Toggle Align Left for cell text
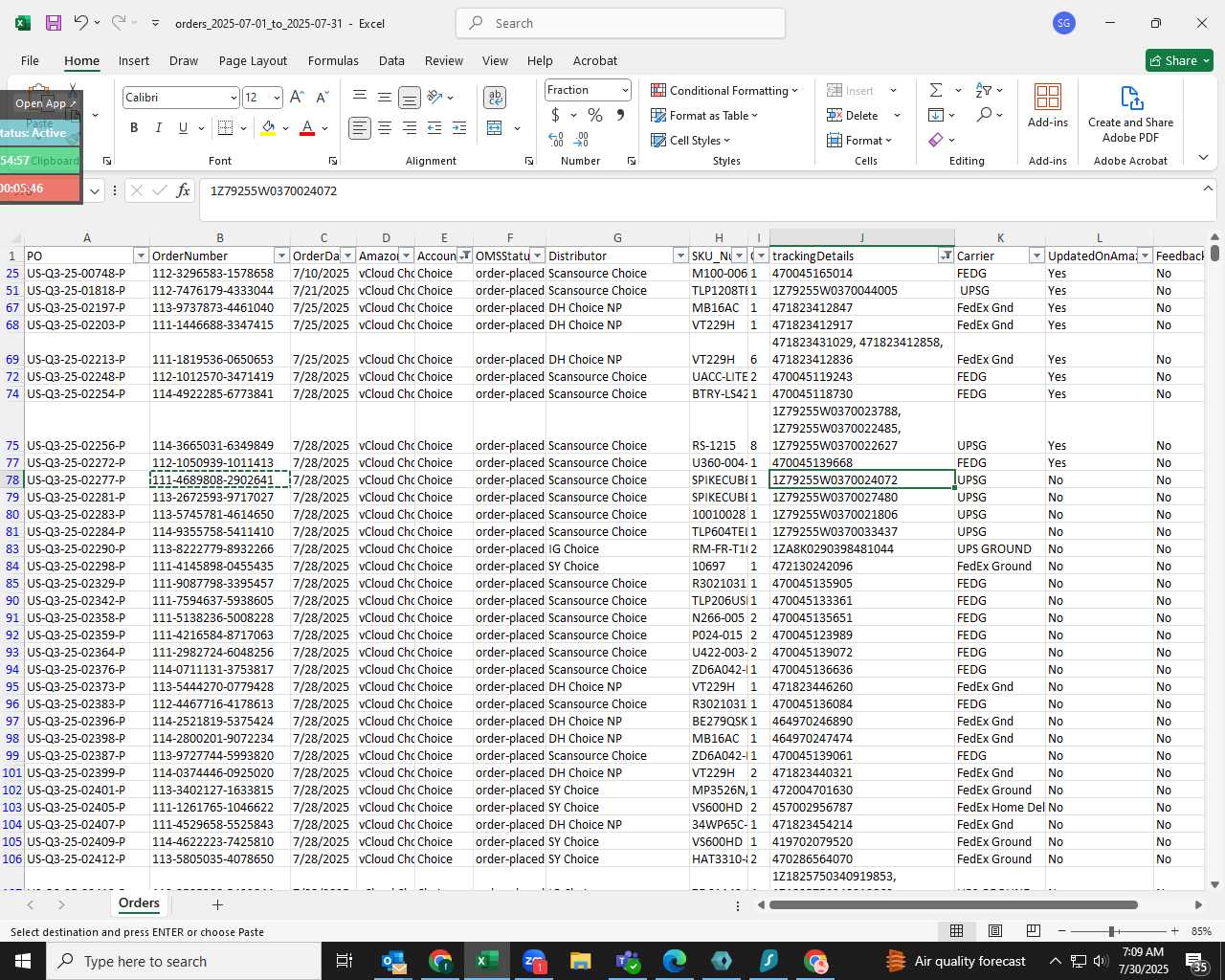1225x980 pixels. pyautogui.click(x=360, y=128)
